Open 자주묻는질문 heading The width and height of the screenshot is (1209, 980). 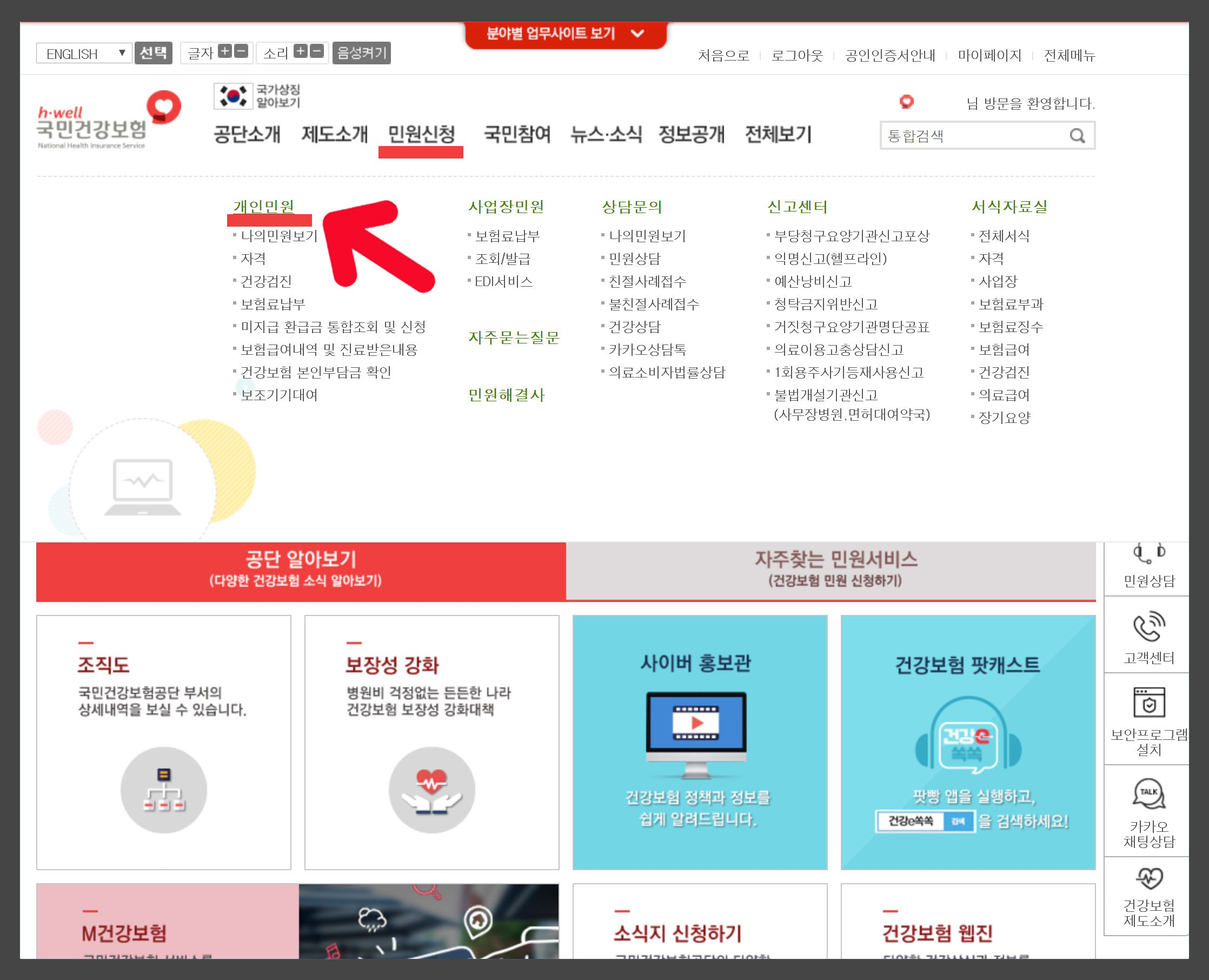514,337
